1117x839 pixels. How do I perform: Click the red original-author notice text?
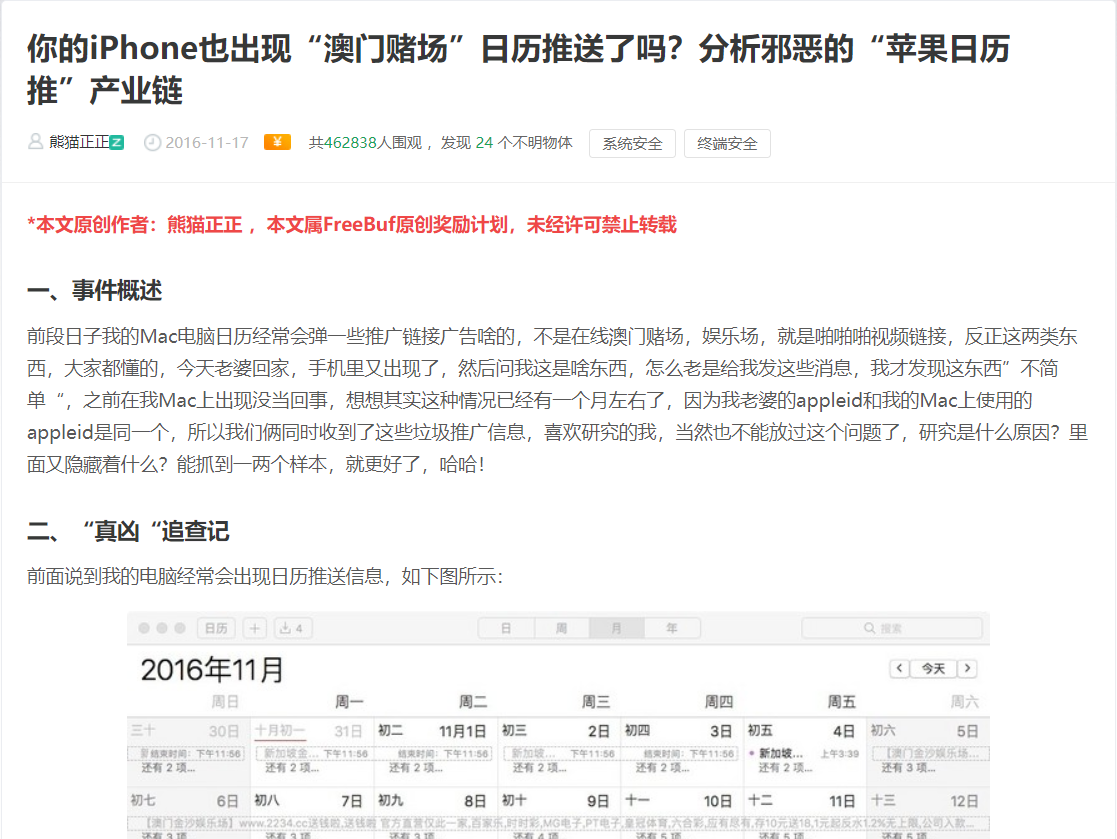(x=352, y=224)
